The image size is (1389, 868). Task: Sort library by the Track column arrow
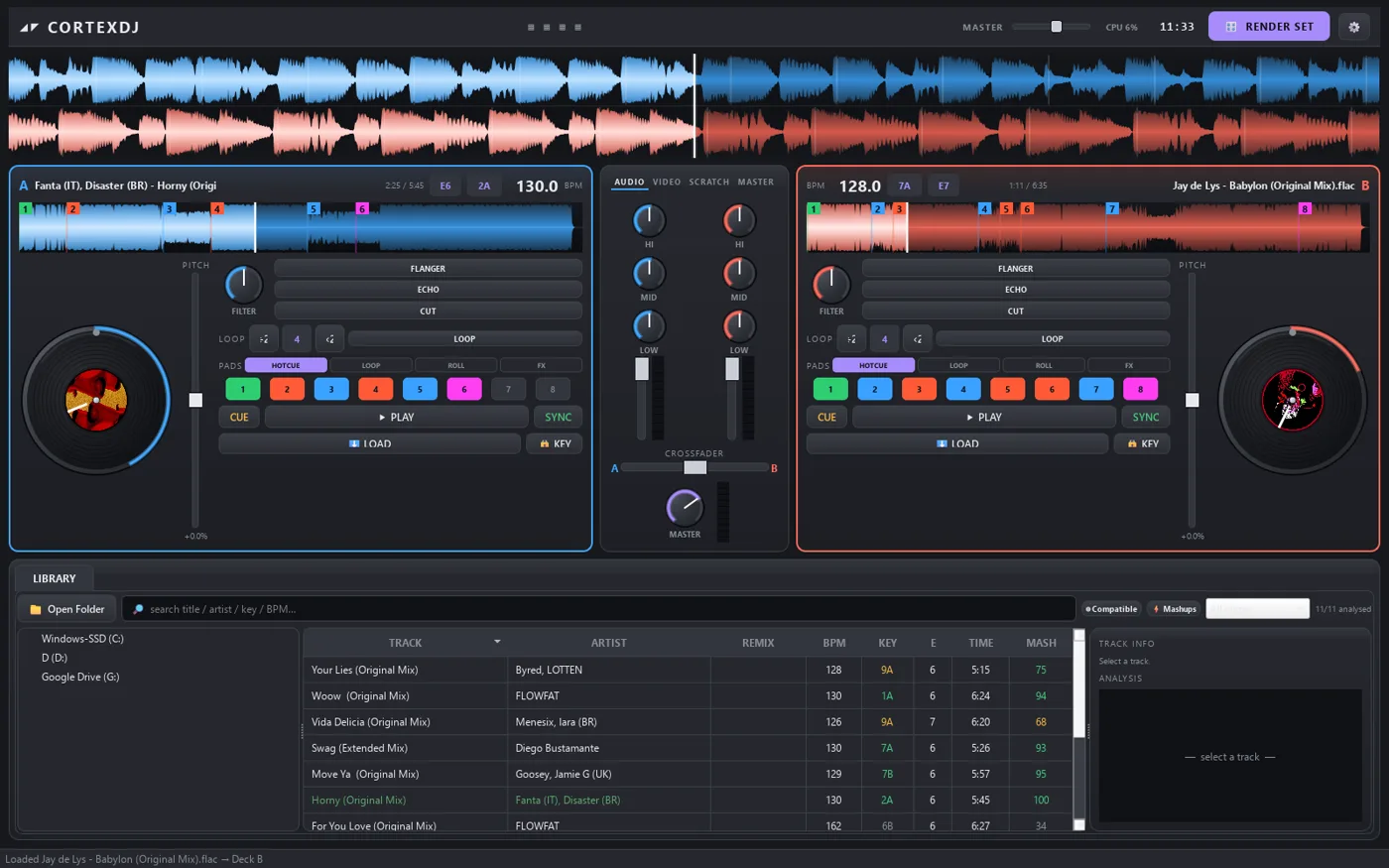[497, 642]
